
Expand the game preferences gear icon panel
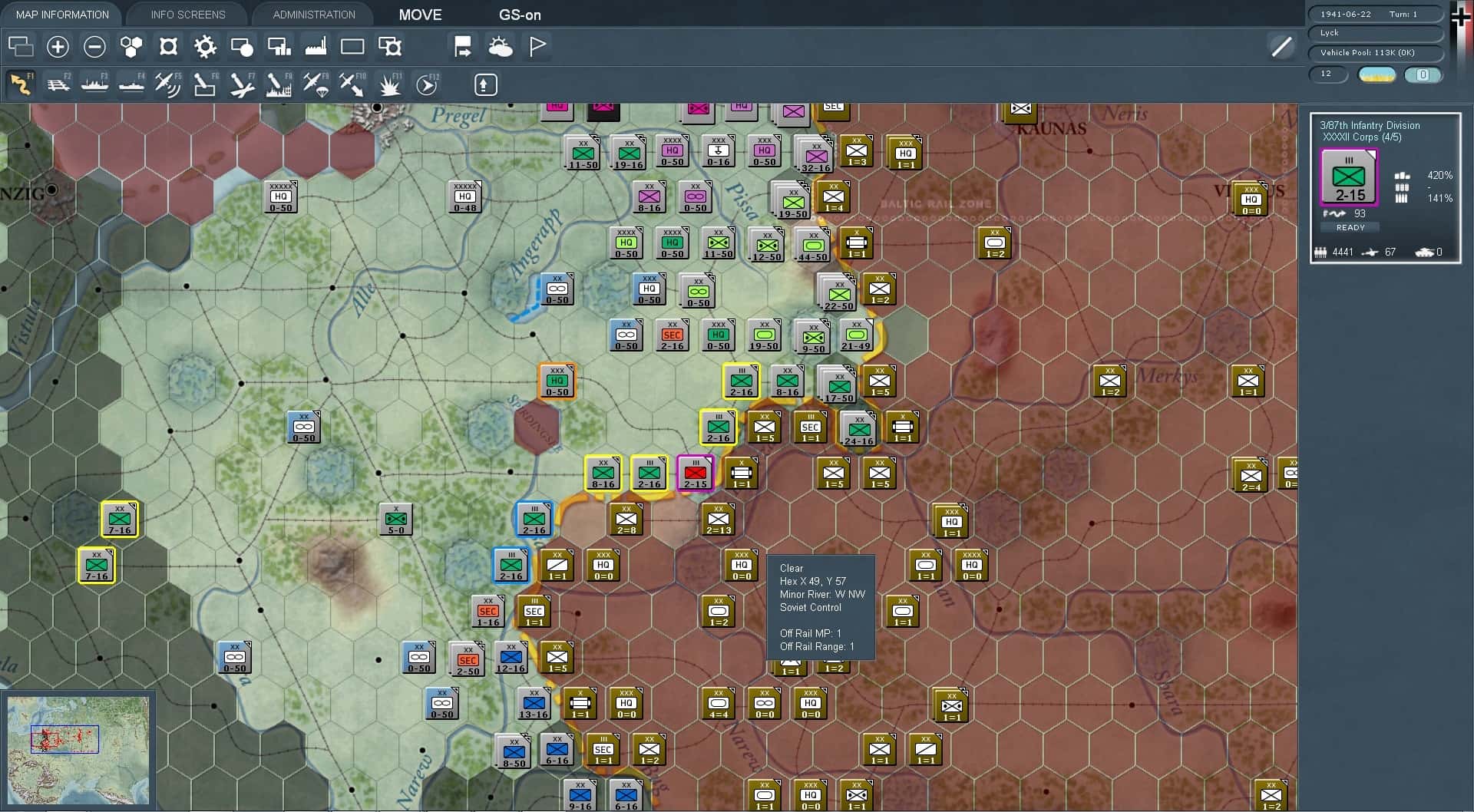(204, 46)
